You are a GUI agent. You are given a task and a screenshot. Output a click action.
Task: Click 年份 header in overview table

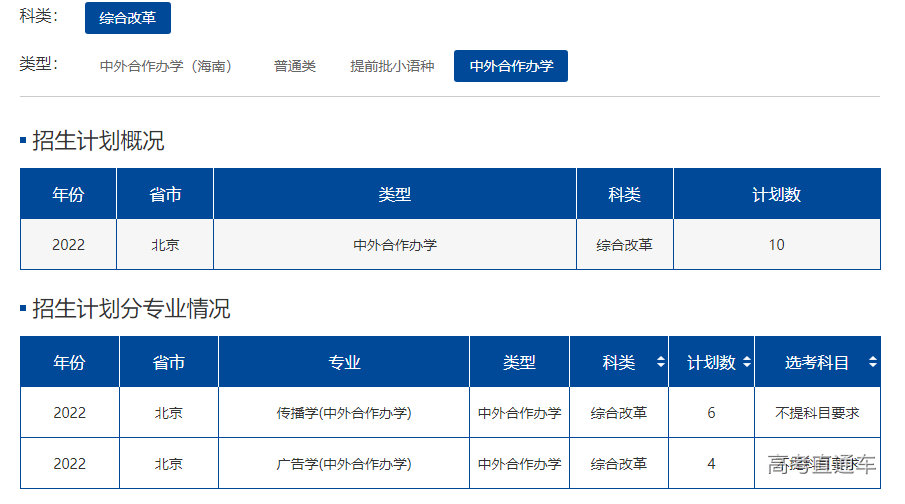(x=68, y=194)
